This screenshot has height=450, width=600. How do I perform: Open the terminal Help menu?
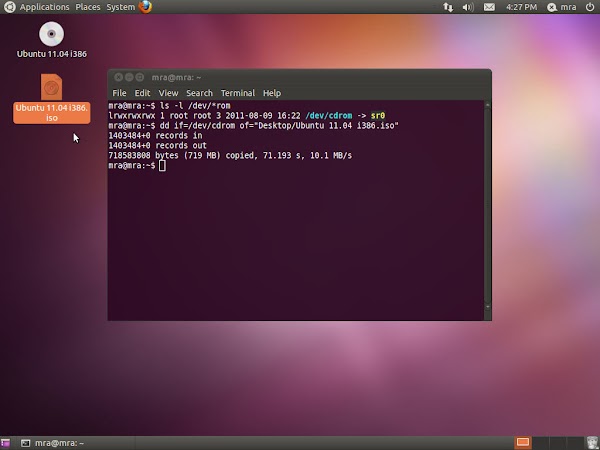pyautogui.click(x=272, y=93)
